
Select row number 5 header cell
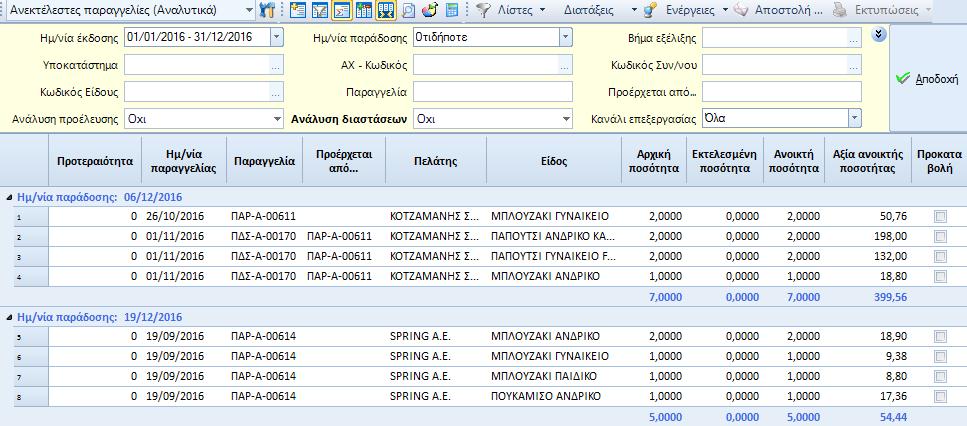(31, 337)
